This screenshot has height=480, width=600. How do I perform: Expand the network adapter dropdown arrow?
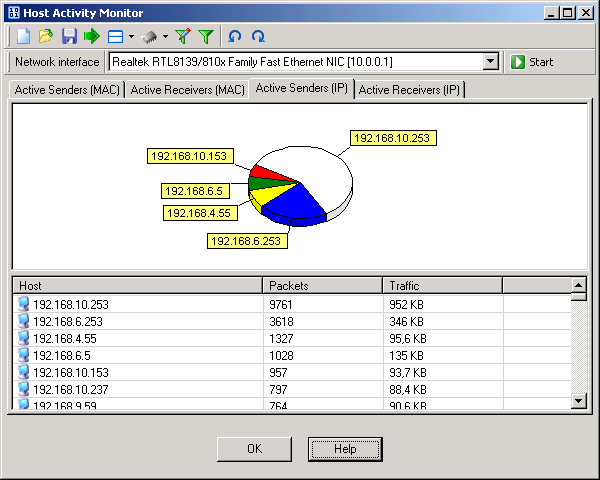pyautogui.click(x=165, y=37)
